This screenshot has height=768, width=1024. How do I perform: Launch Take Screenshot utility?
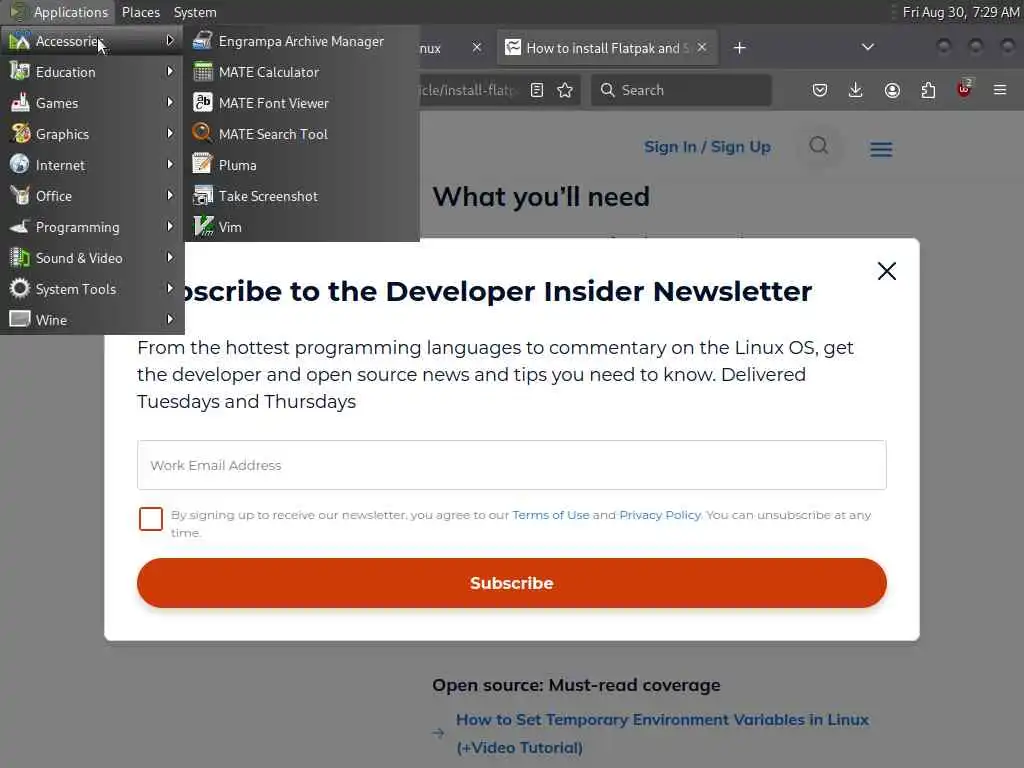(x=301, y=196)
